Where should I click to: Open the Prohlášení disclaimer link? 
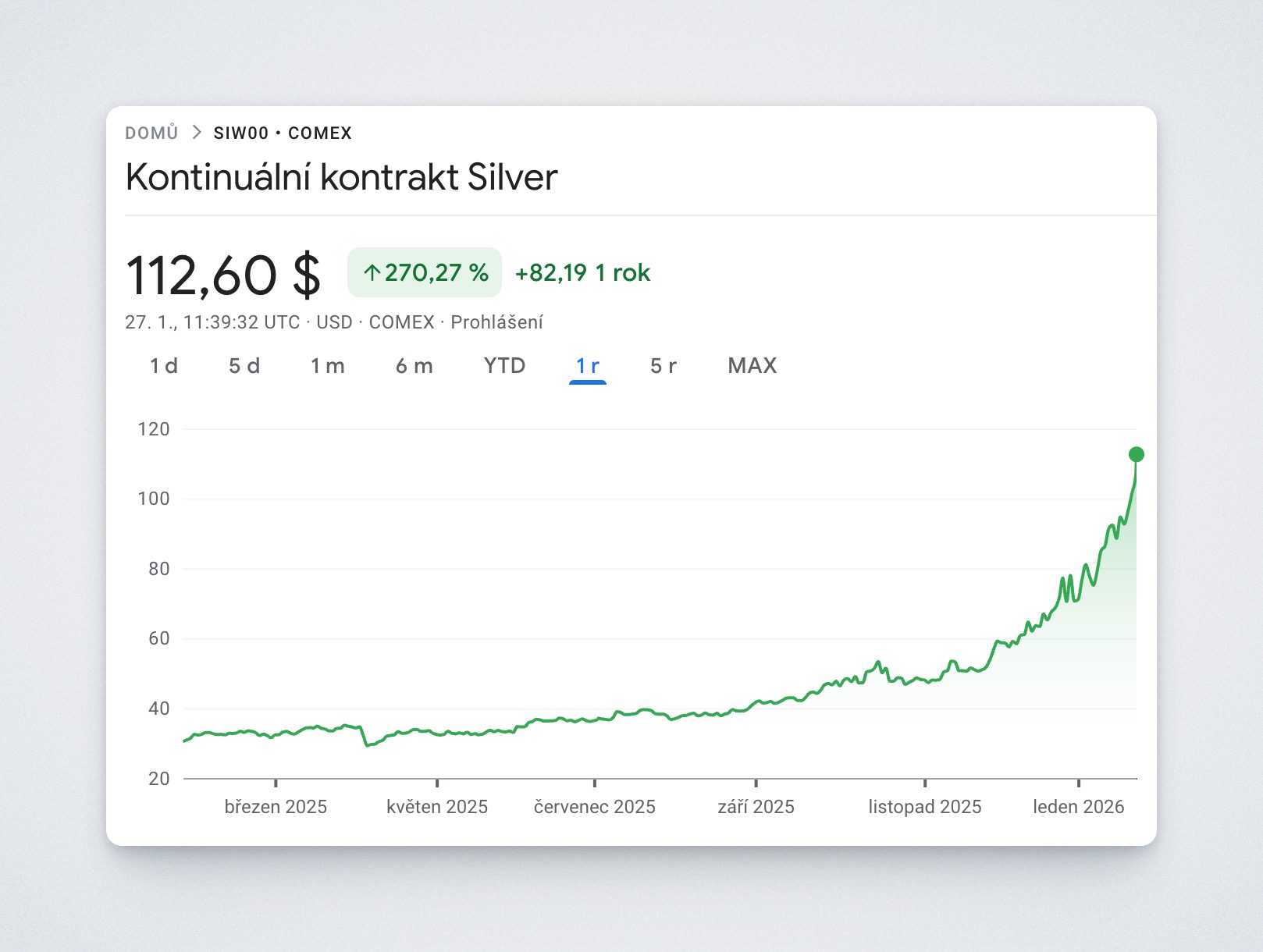pyautogui.click(x=496, y=322)
